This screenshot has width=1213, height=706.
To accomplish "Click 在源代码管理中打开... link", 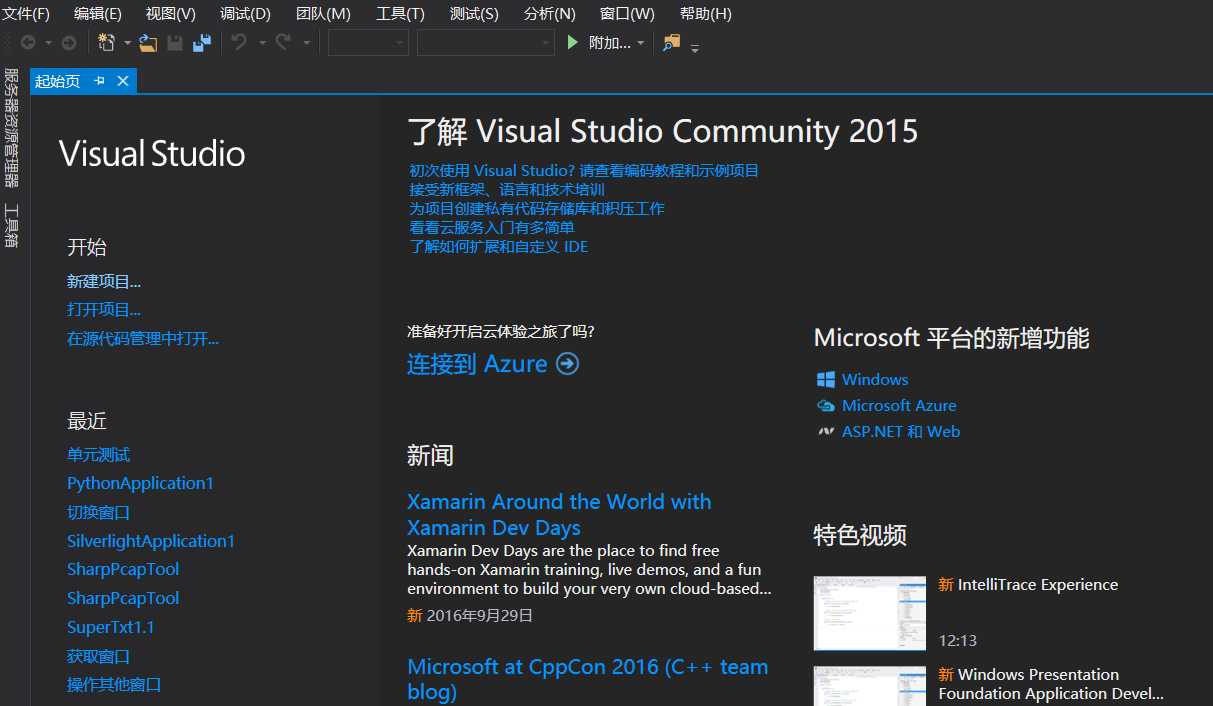I will pos(143,339).
